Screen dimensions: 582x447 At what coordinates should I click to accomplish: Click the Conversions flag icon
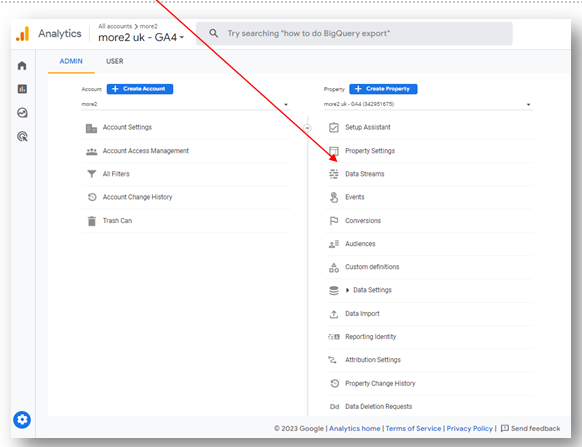334,221
